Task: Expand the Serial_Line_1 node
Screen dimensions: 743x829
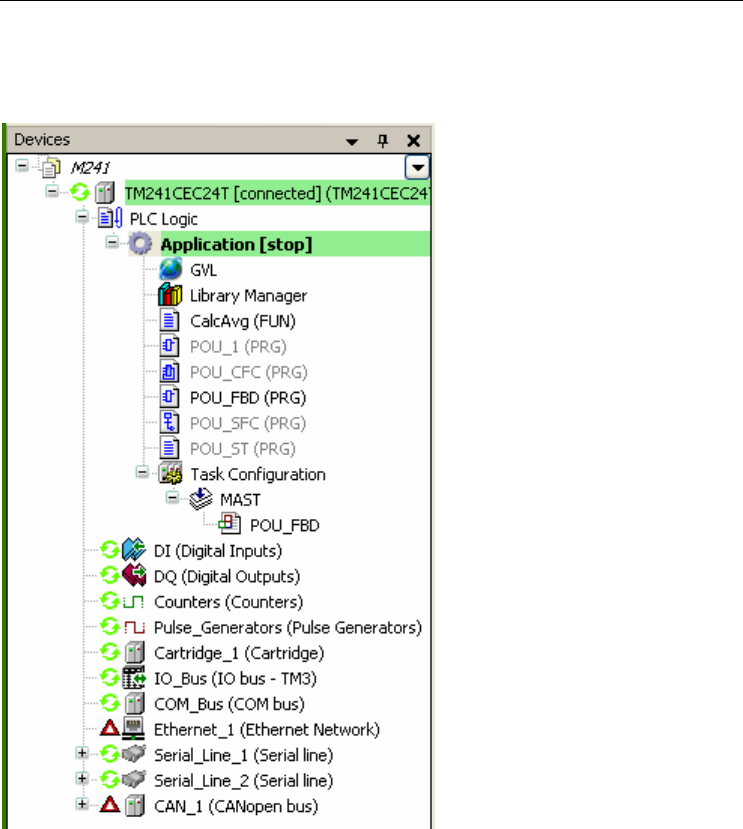Action: (x=82, y=753)
